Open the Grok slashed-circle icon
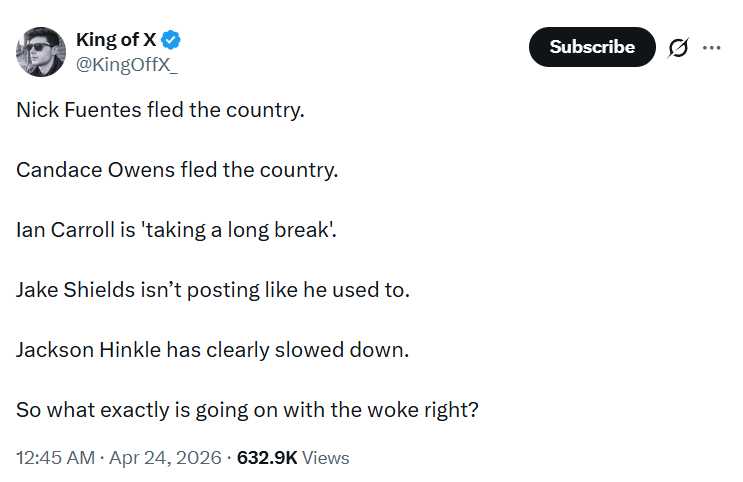Screen dimensions: 743x482 click(679, 47)
